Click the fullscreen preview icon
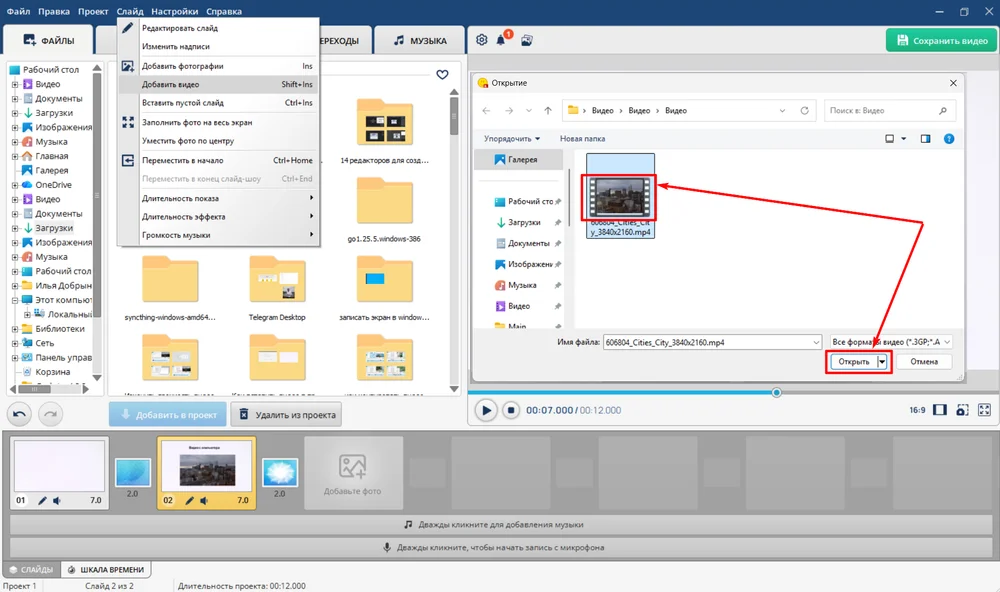 click(985, 410)
